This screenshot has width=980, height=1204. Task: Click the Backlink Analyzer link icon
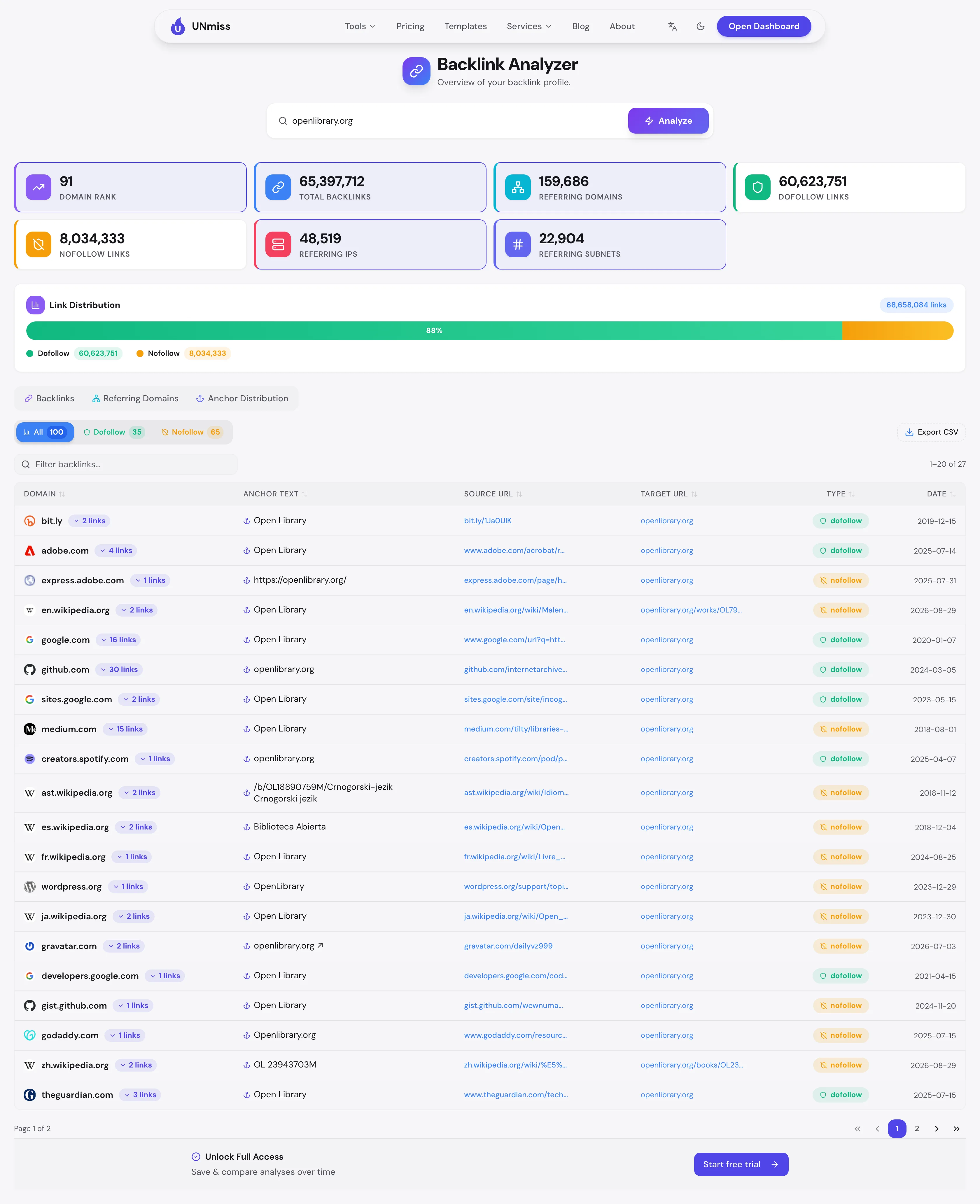click(x=416, y=71)
